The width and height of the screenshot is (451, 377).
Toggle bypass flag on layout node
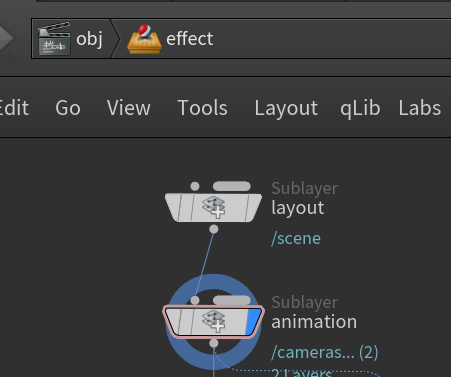[x=173, y=207]
